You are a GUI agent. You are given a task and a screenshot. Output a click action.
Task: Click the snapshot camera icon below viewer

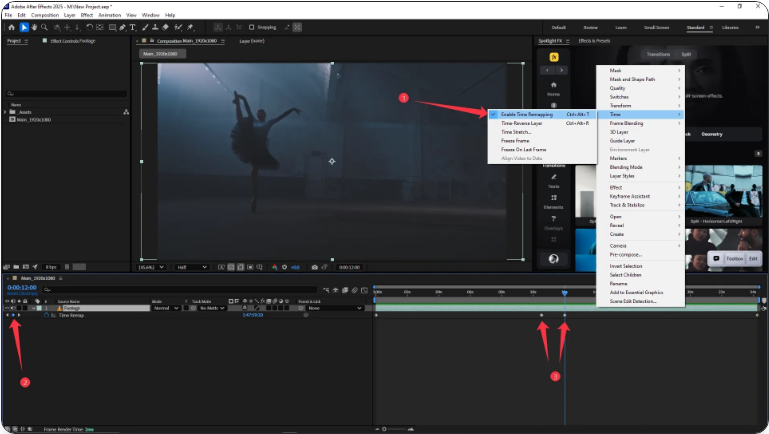pos(315,267)
